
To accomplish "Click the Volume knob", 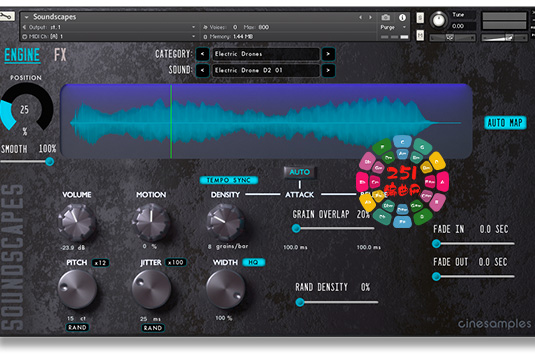I will [x=77, y=222].
